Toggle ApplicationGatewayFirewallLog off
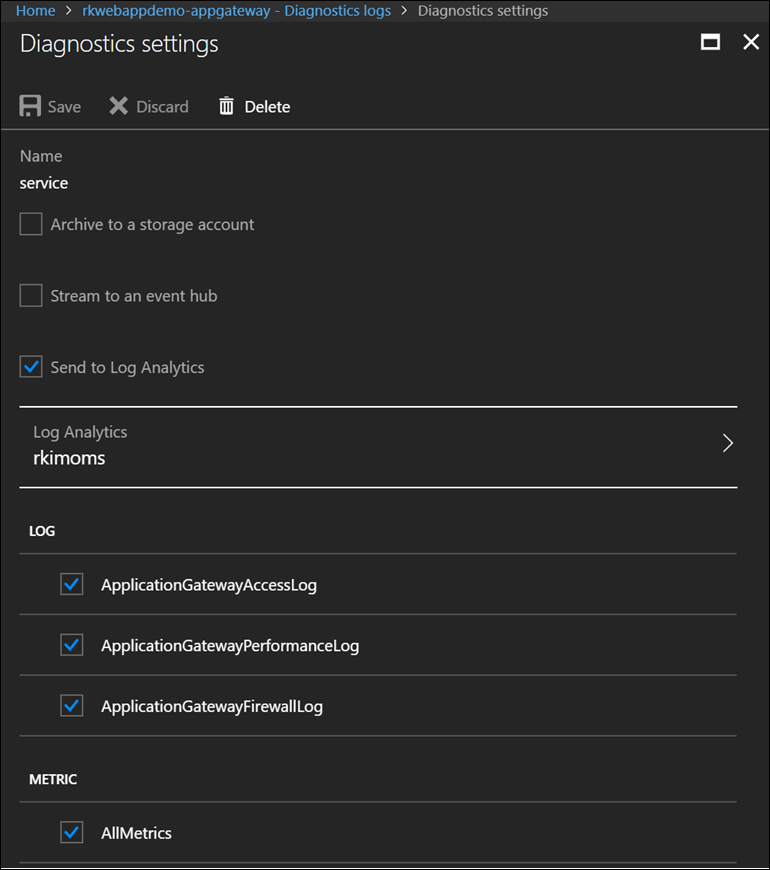 point(71,706)
